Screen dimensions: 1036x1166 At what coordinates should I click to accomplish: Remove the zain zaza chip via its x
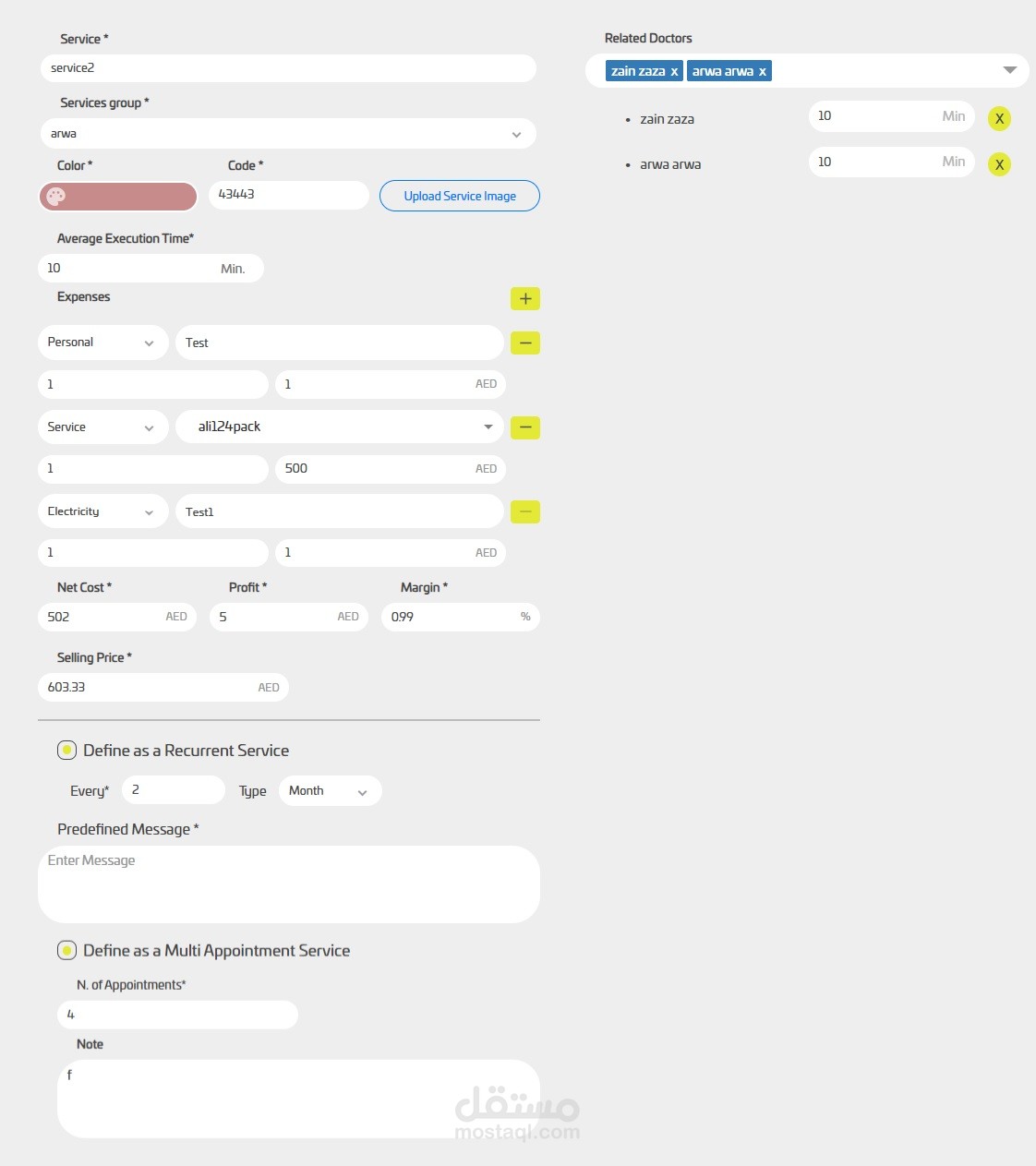click(674, 70)
